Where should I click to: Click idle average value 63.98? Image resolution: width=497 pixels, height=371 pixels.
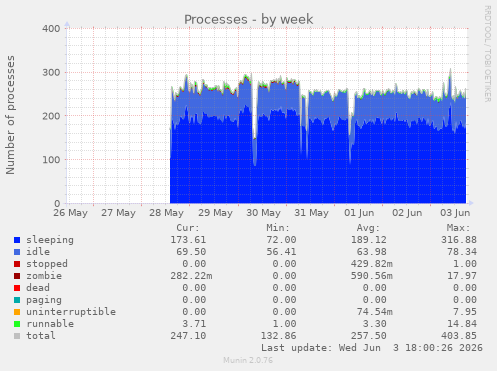click(372, 252)
